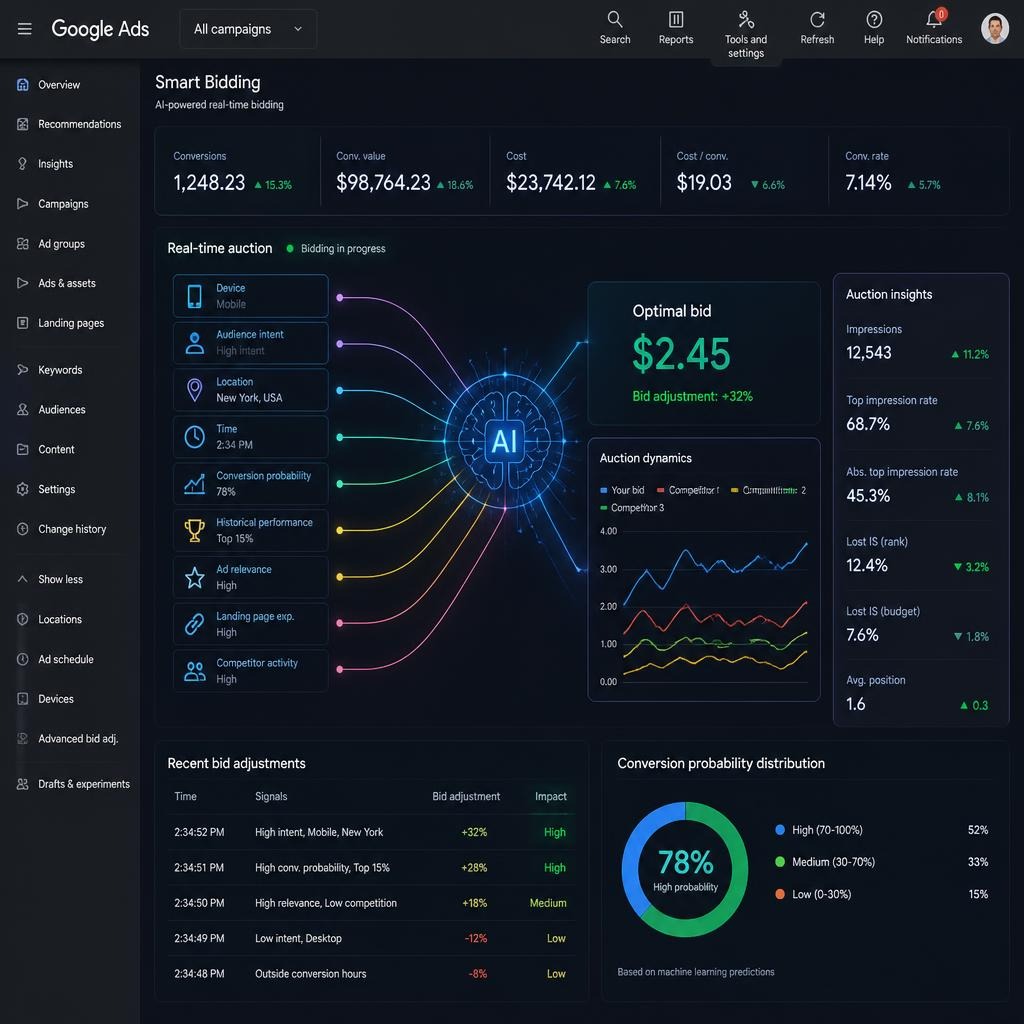The height and width of the screenshot is (1024, 1024).
Task: Click the Audiences sidebar icon
Action: click(22, 409)
